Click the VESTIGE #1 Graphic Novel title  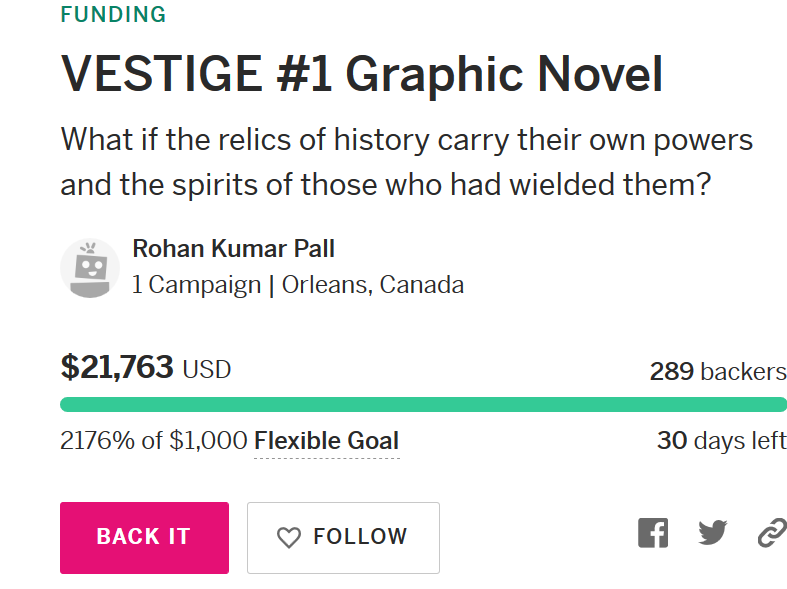click(362, 74)
